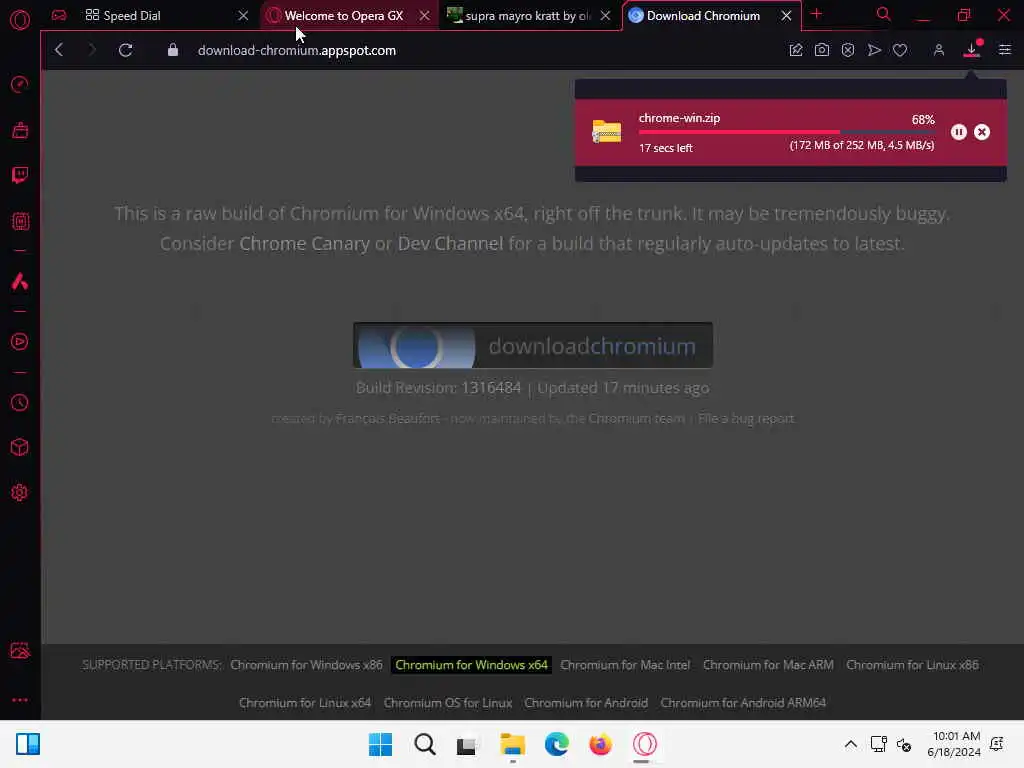The width and height of the screenshot is (1024, 768).
Task: Open the chrome-win.zip file icon
Action: click(606, 131)
